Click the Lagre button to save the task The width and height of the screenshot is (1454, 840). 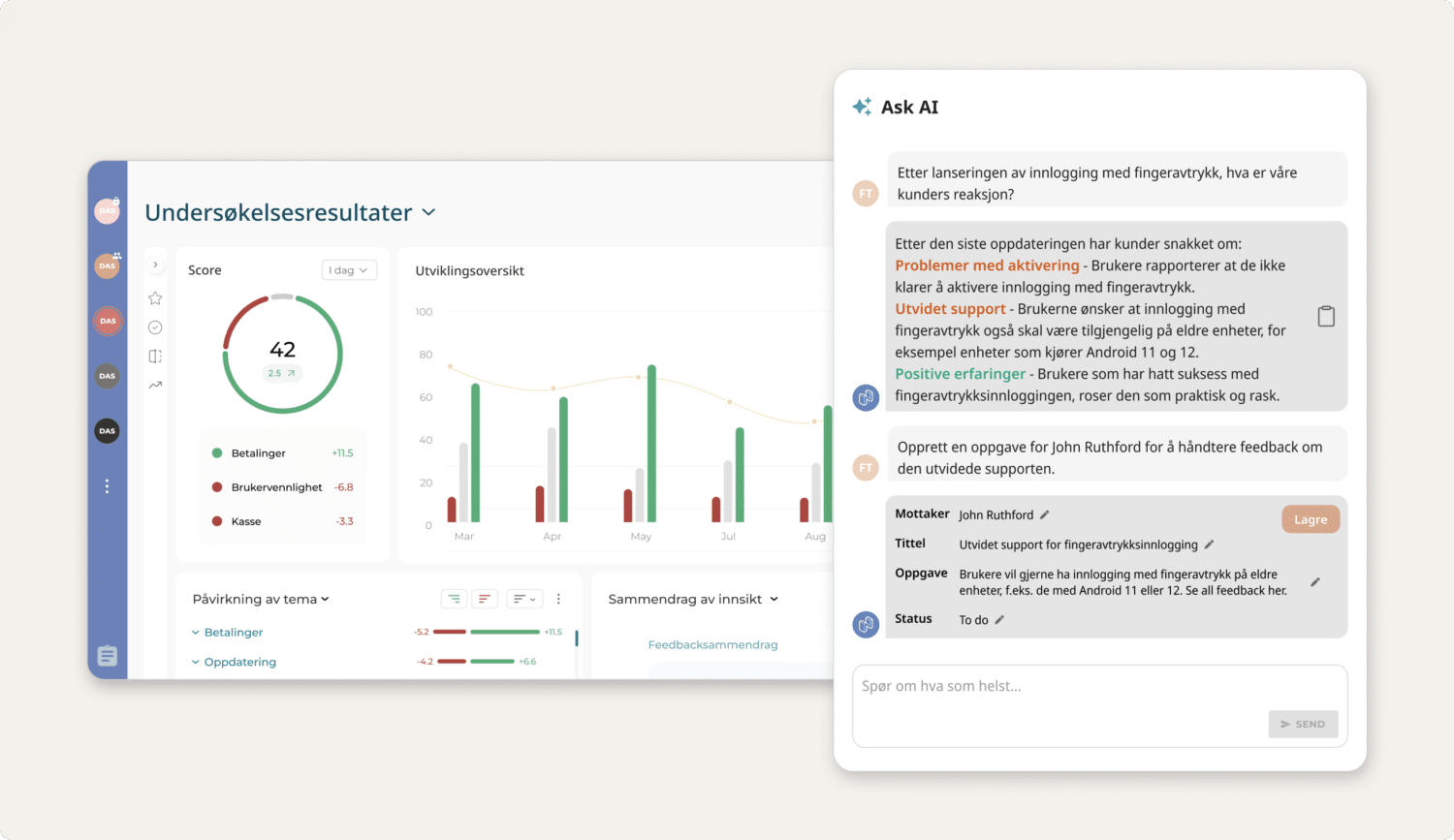click(1310, 518)
